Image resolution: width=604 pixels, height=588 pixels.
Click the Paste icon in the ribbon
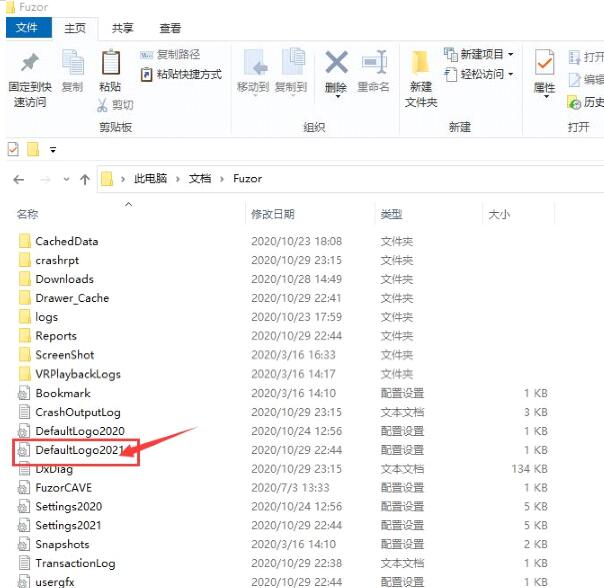point(110,65)
